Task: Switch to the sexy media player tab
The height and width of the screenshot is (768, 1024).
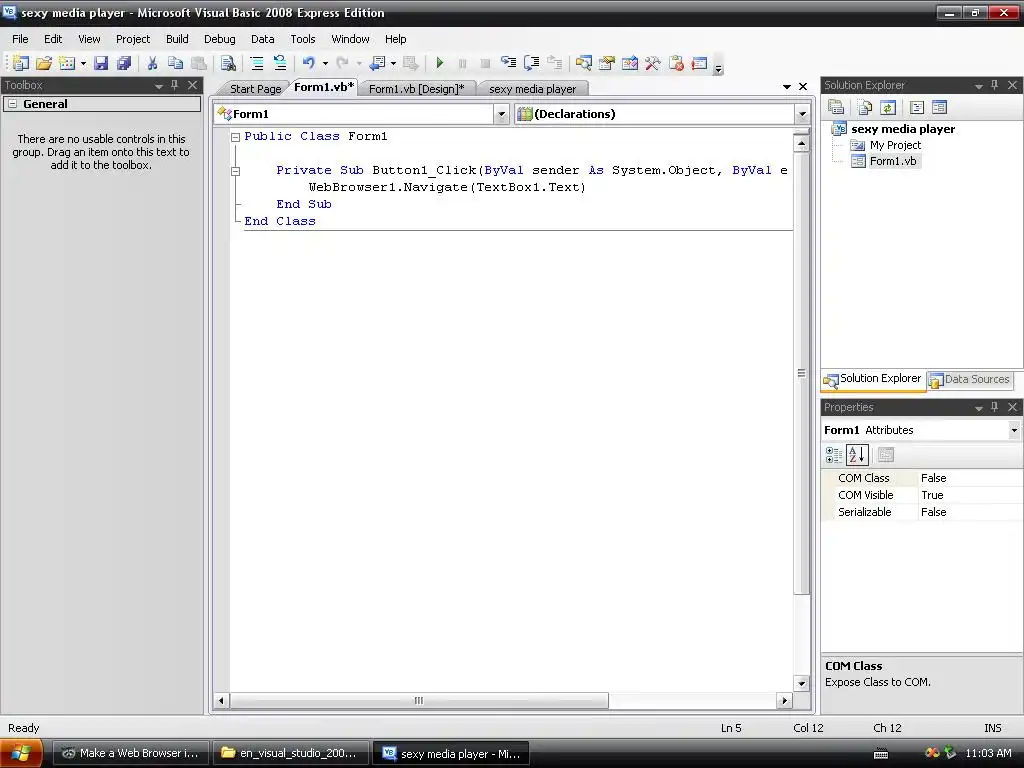Action: pos(532,89)
